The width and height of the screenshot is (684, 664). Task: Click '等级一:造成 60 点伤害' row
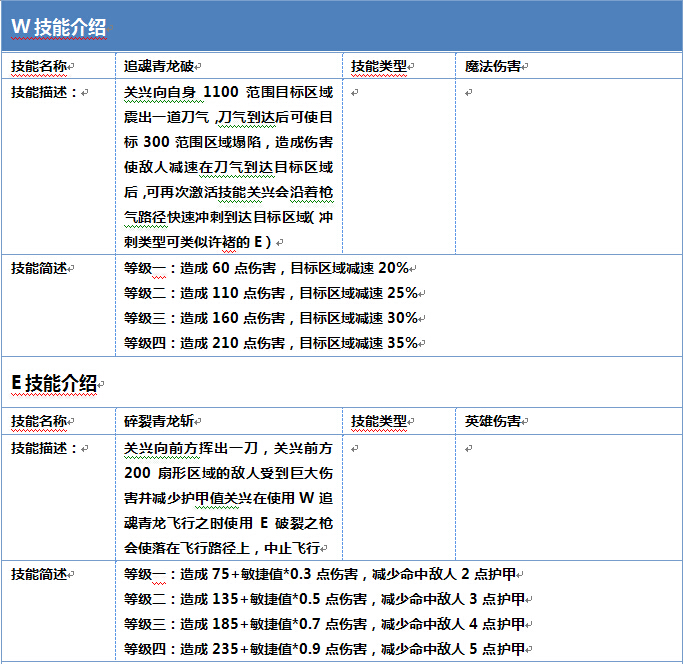(x=267, y=268)
